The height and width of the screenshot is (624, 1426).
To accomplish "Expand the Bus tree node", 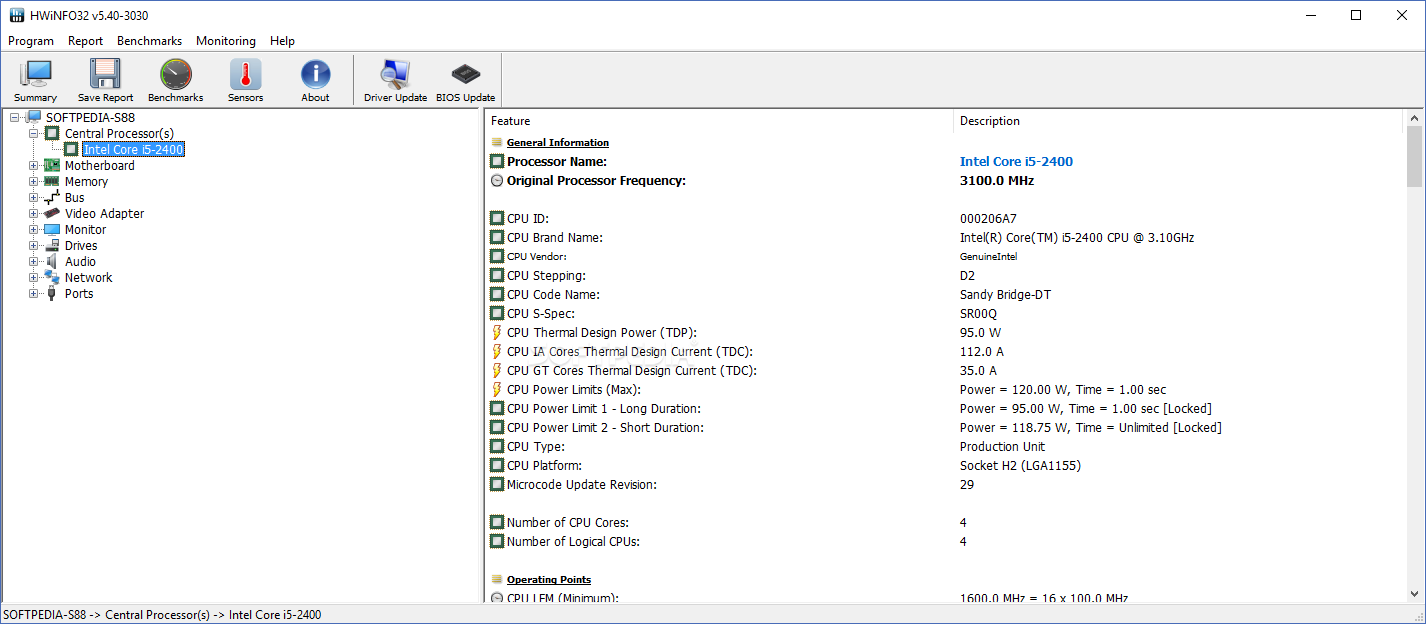I will (x=33, y=197).
